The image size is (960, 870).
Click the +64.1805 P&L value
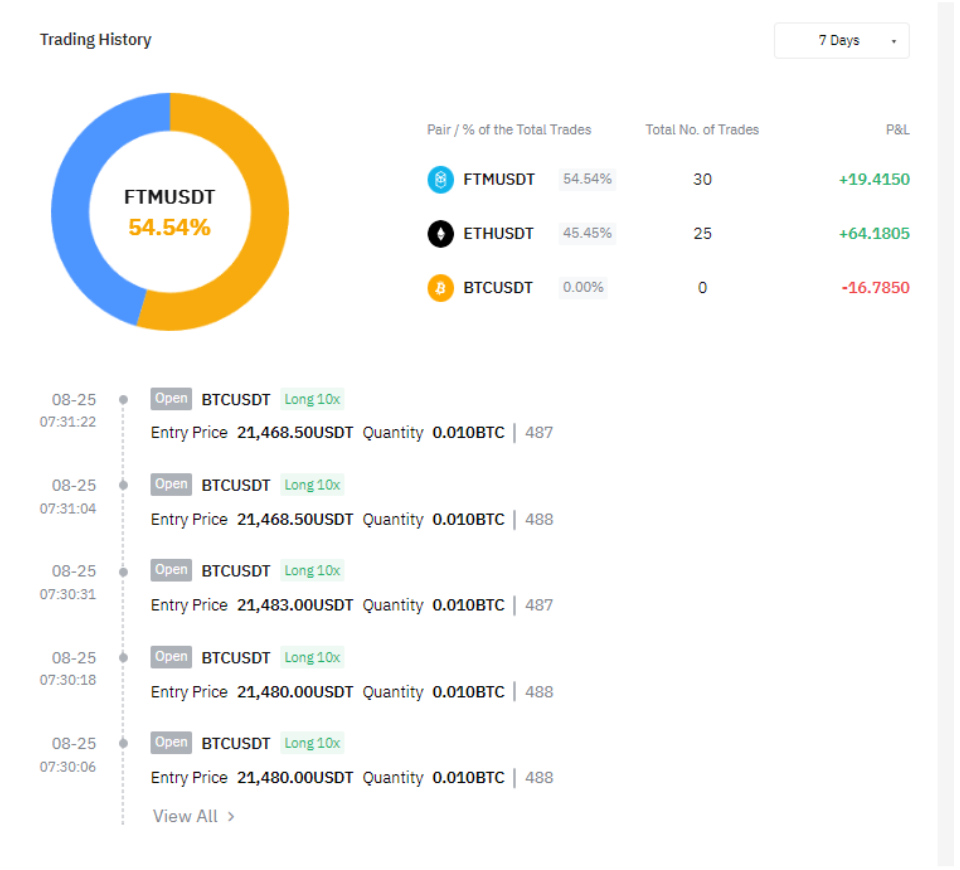[x=874, y=233]
